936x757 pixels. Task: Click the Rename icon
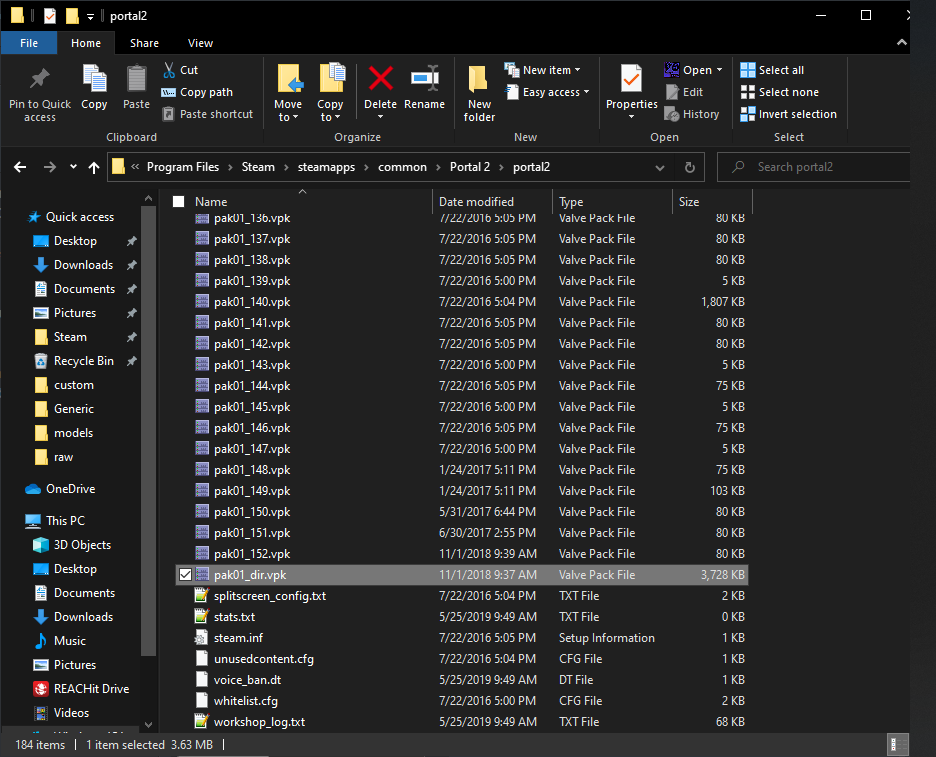coord(424,79)
